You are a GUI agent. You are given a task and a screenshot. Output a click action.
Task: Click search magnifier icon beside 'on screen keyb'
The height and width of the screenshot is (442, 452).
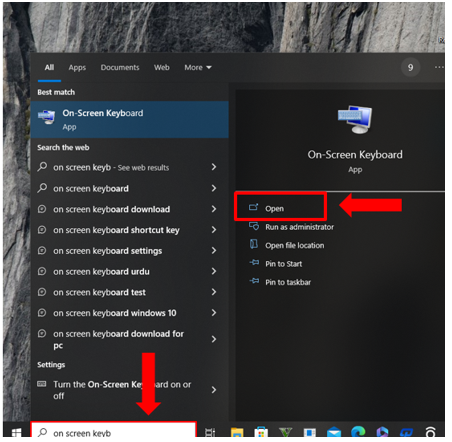(x=42, y=166)
